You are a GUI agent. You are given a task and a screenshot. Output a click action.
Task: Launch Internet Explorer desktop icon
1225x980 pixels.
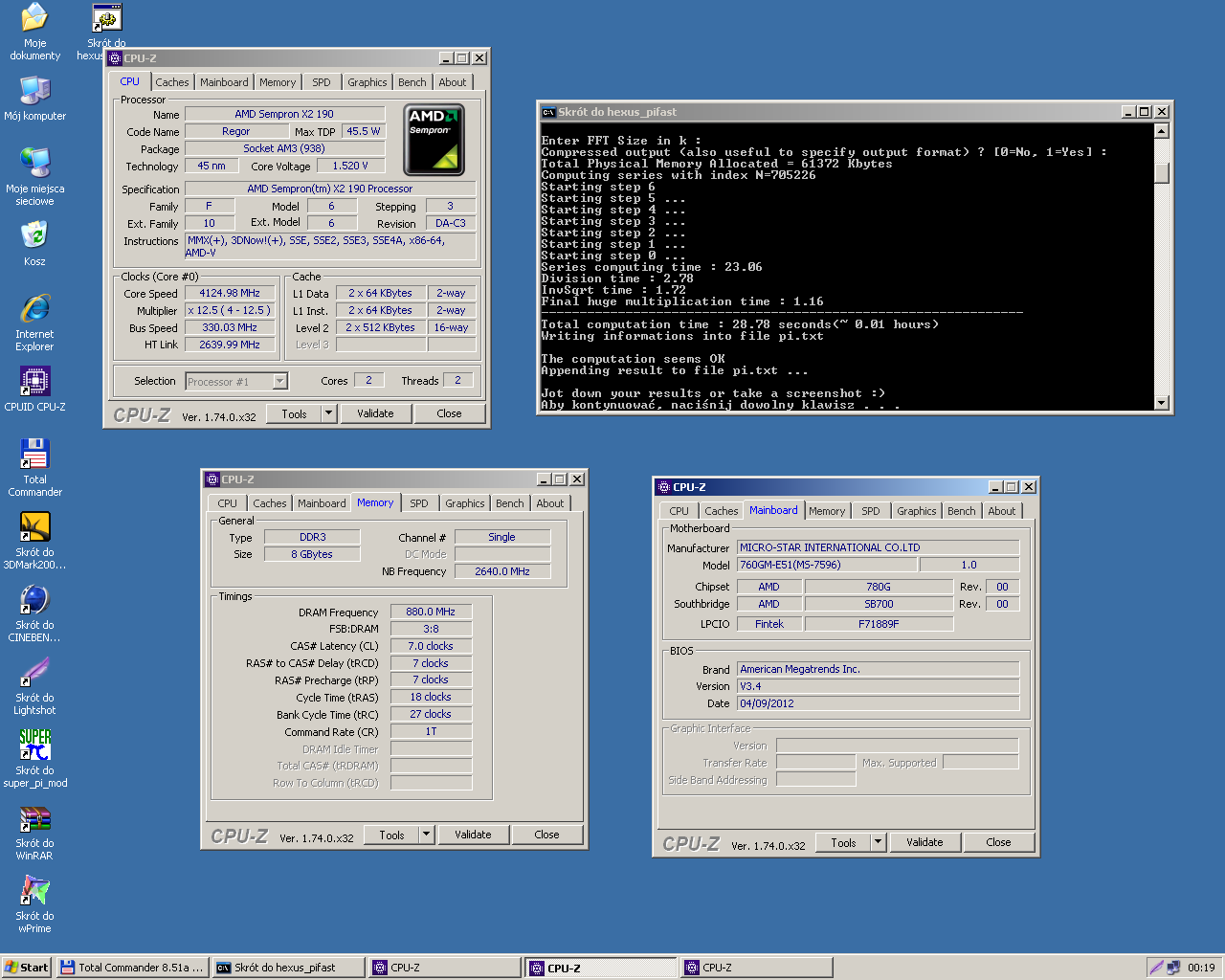coord(34,308)
